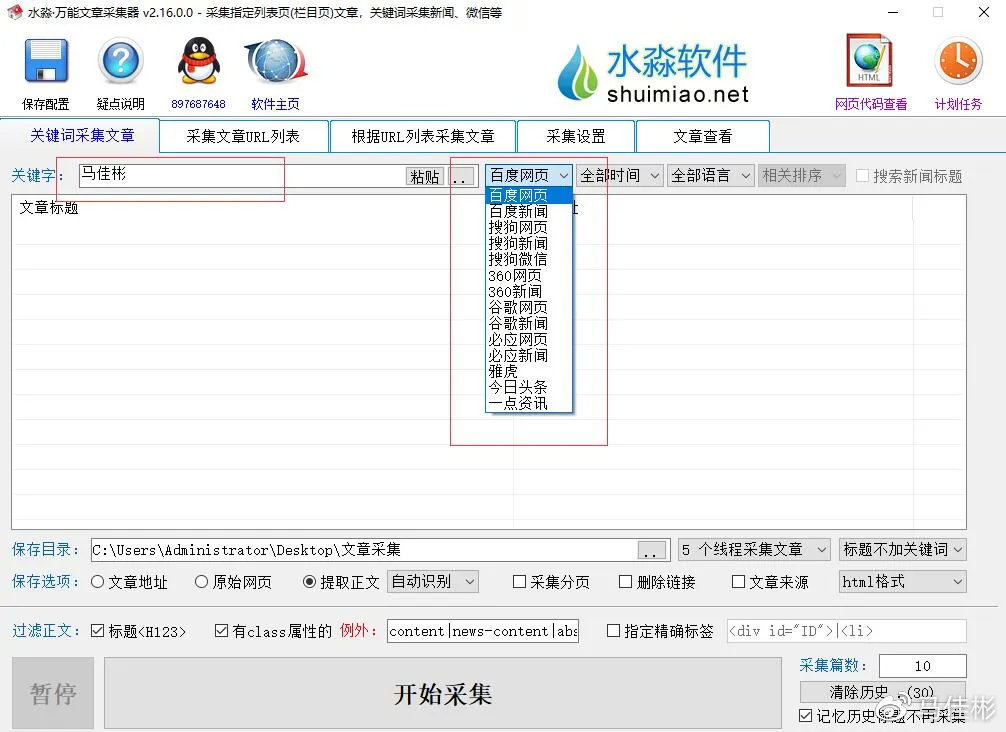Go to the 文章查看 tab
The width and height of the screenshot is (1006, 732).
point(703,136)
